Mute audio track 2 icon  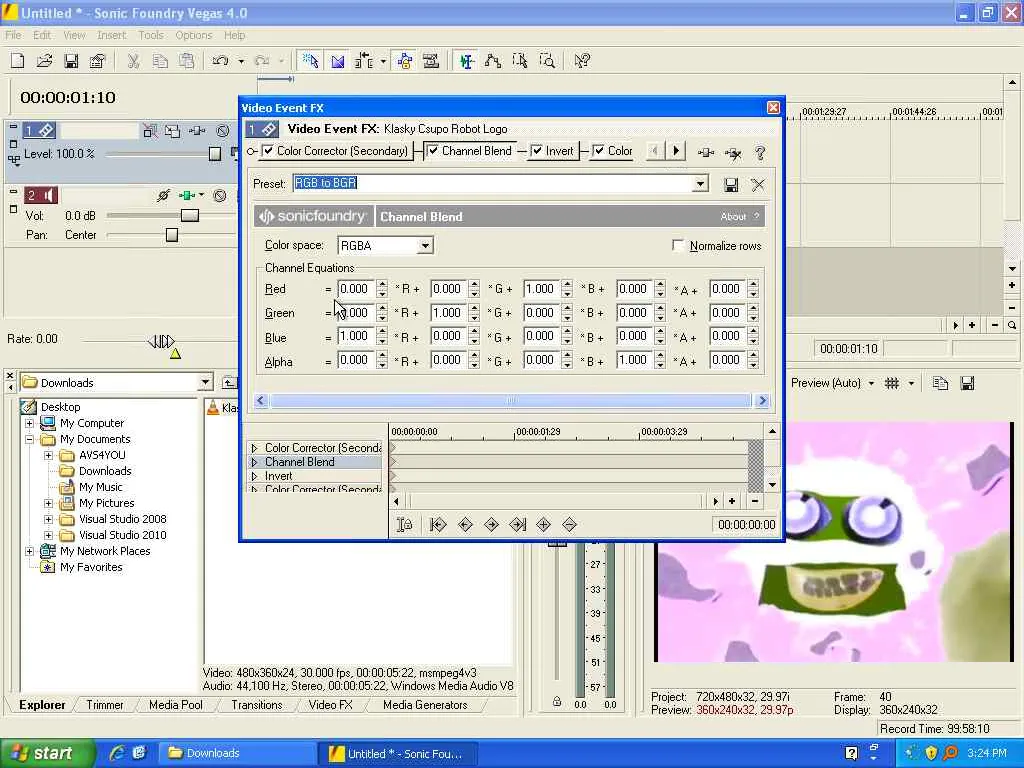point(219,195)
